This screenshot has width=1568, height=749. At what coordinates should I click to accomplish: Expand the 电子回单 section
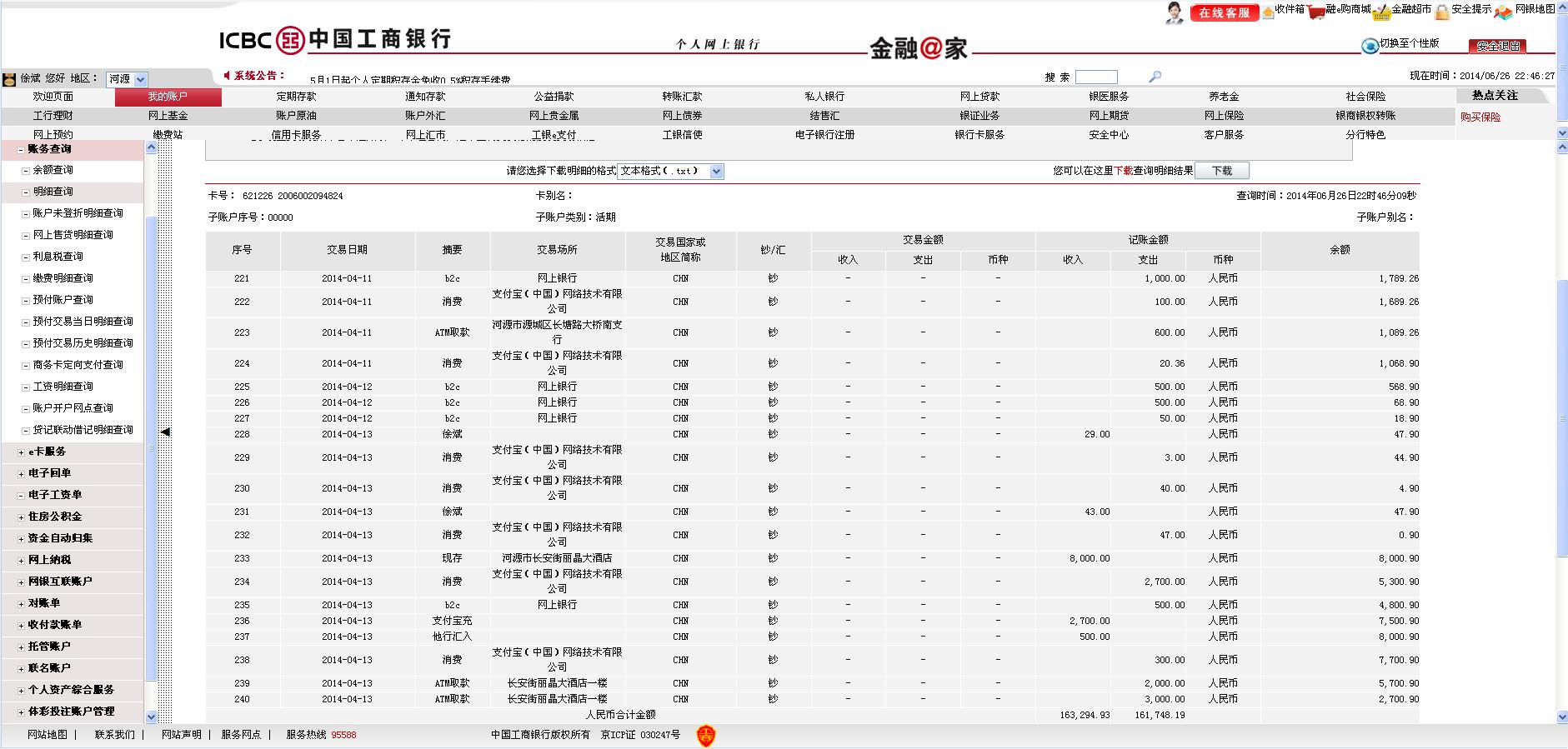coord(21,474)
